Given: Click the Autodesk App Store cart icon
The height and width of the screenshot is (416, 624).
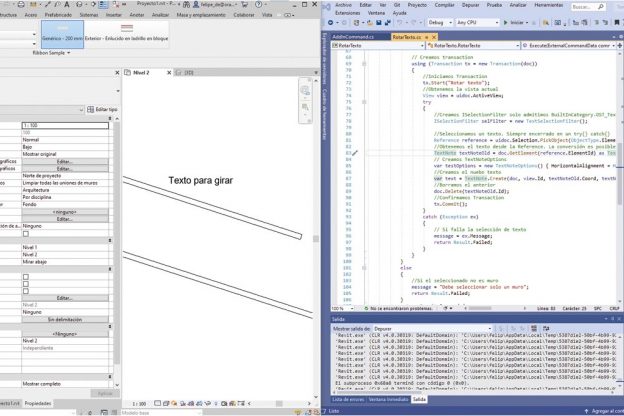Looking at the screenshot, I should (245, 4).
